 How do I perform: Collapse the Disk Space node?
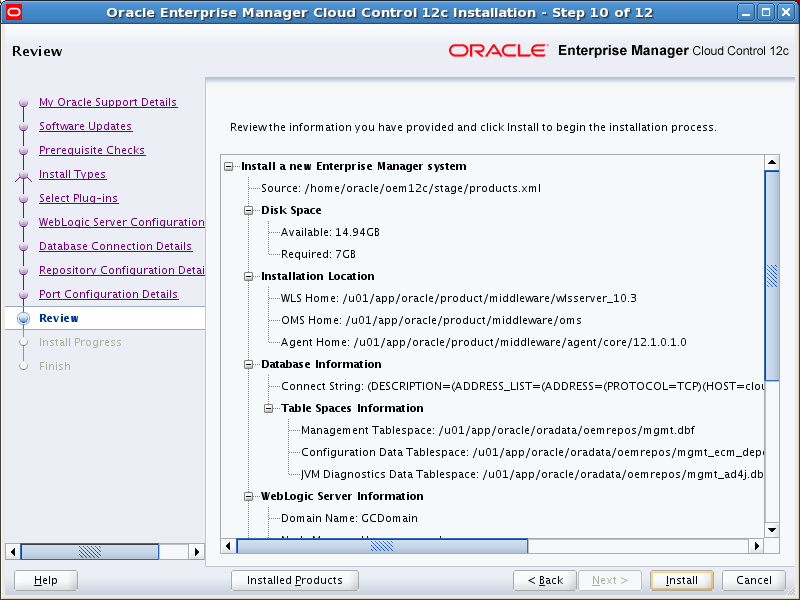pos(248,210)
